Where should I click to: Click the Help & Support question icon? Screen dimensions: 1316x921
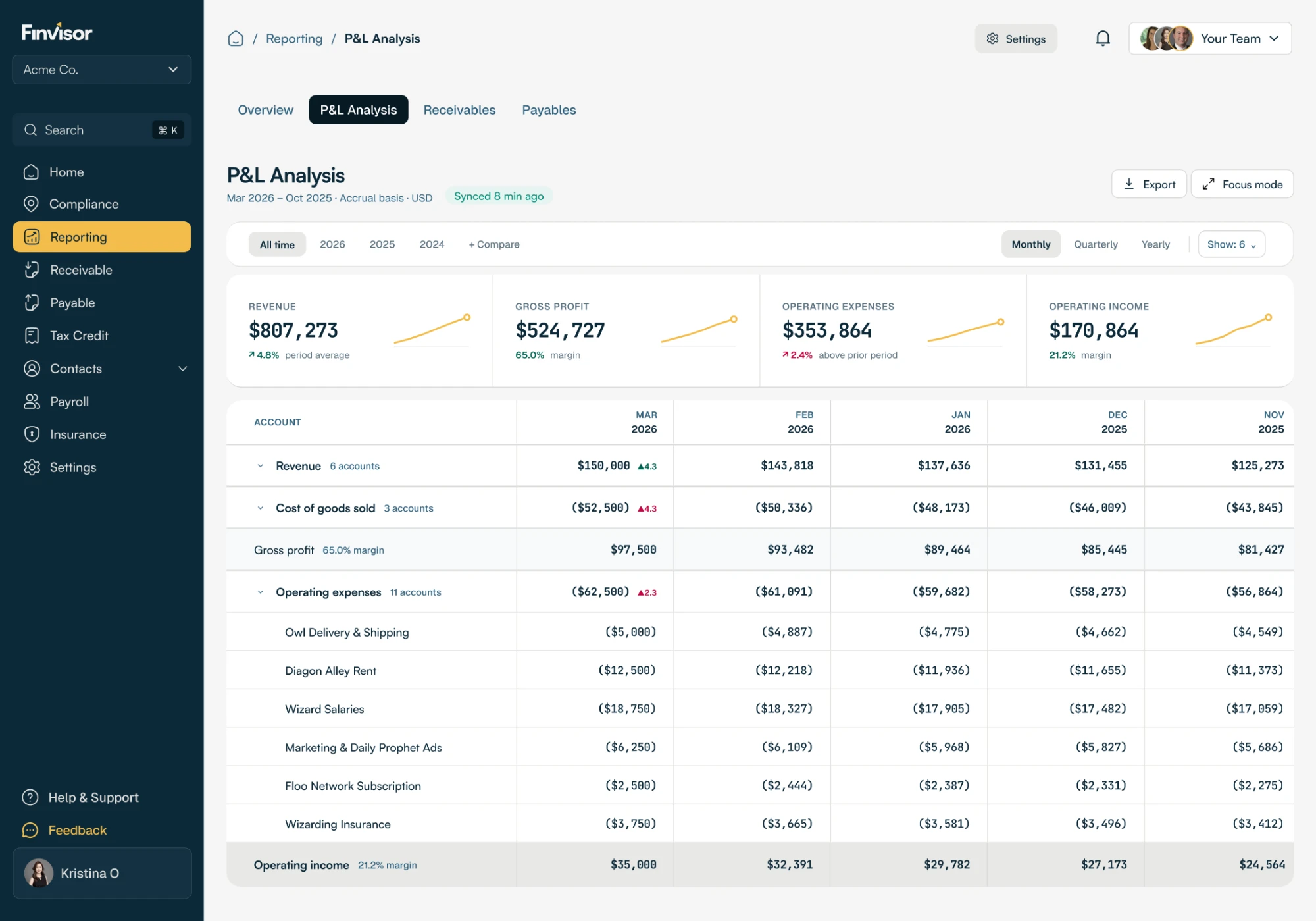[x=30, y=797]
